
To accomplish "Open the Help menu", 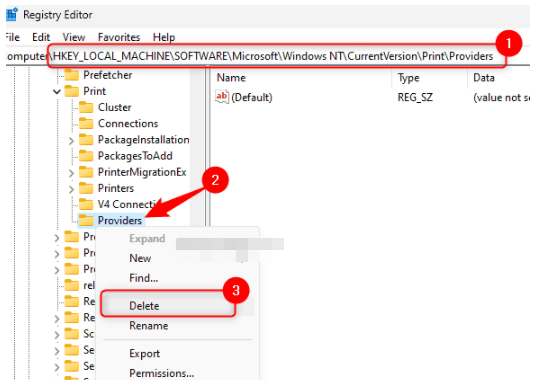I will click(164, 37).
